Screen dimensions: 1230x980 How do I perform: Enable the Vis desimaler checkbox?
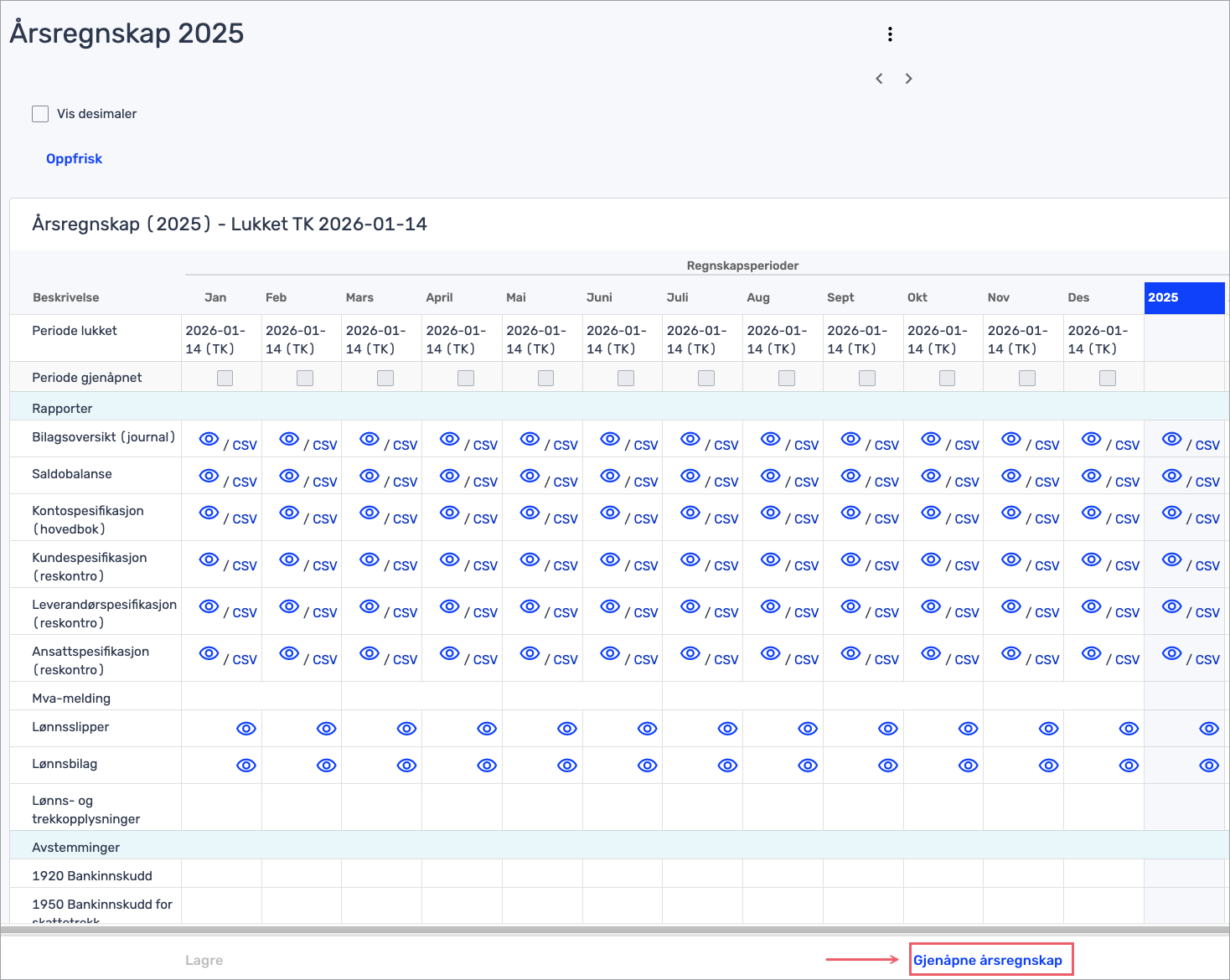point(40,114)
